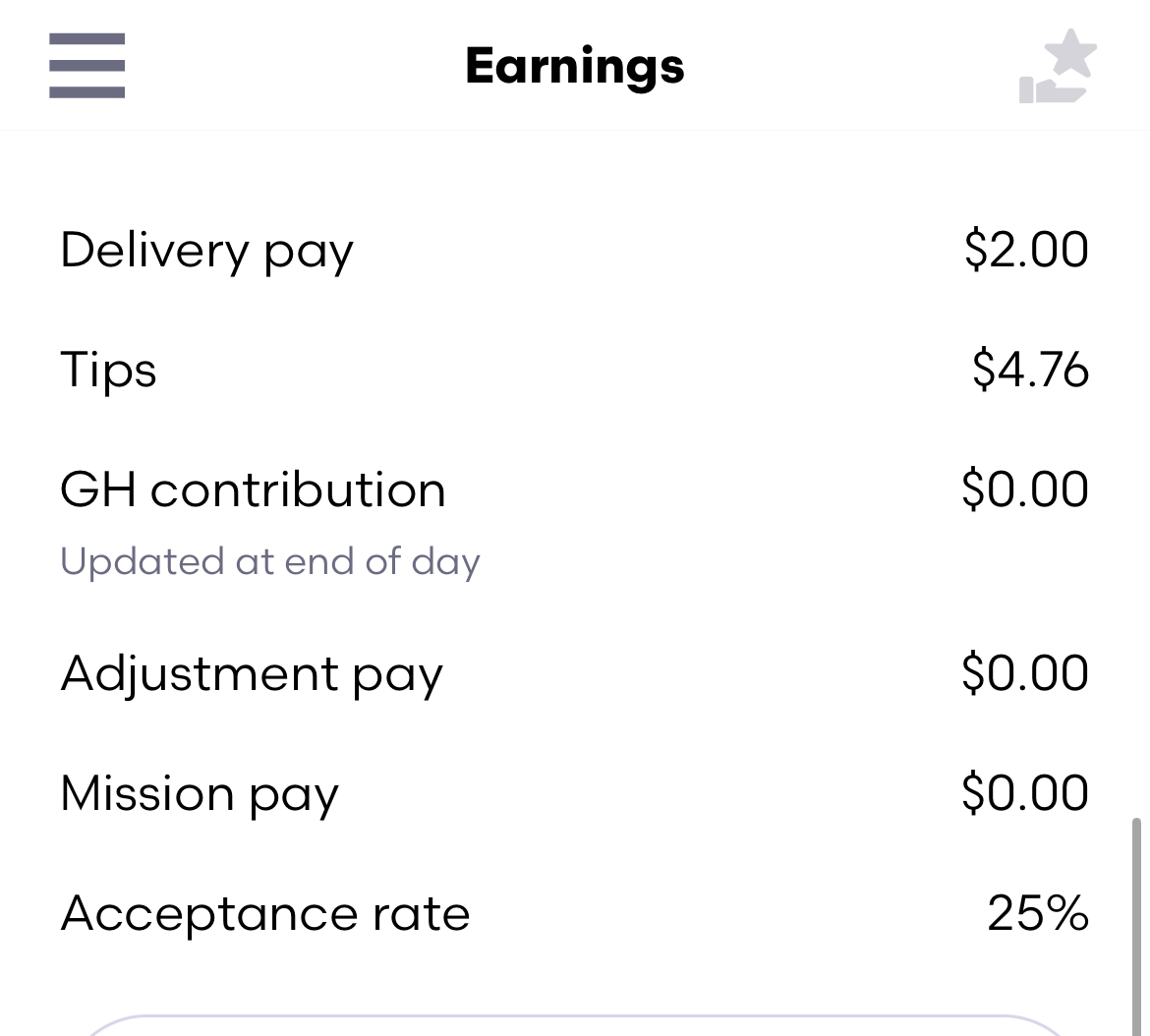Open the hamburger navigation menu
The width and height of the screenshot is (1150, 1036).
(x=86, y=66)
